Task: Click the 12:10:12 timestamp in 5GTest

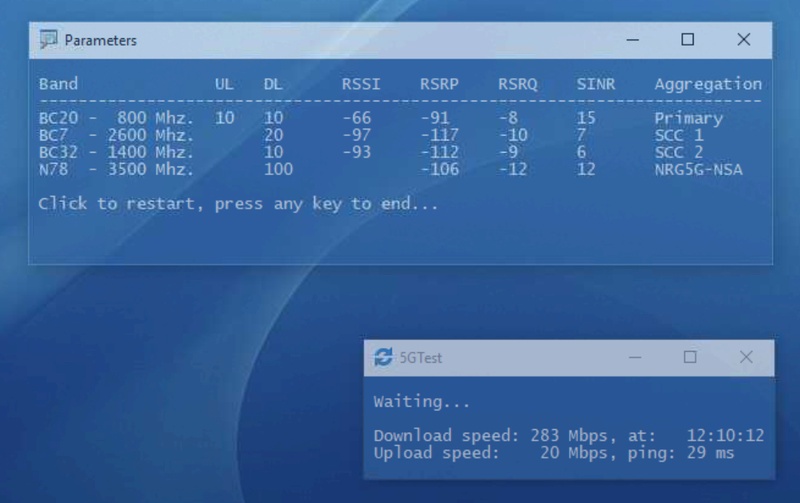Action: tap(726, 436)
